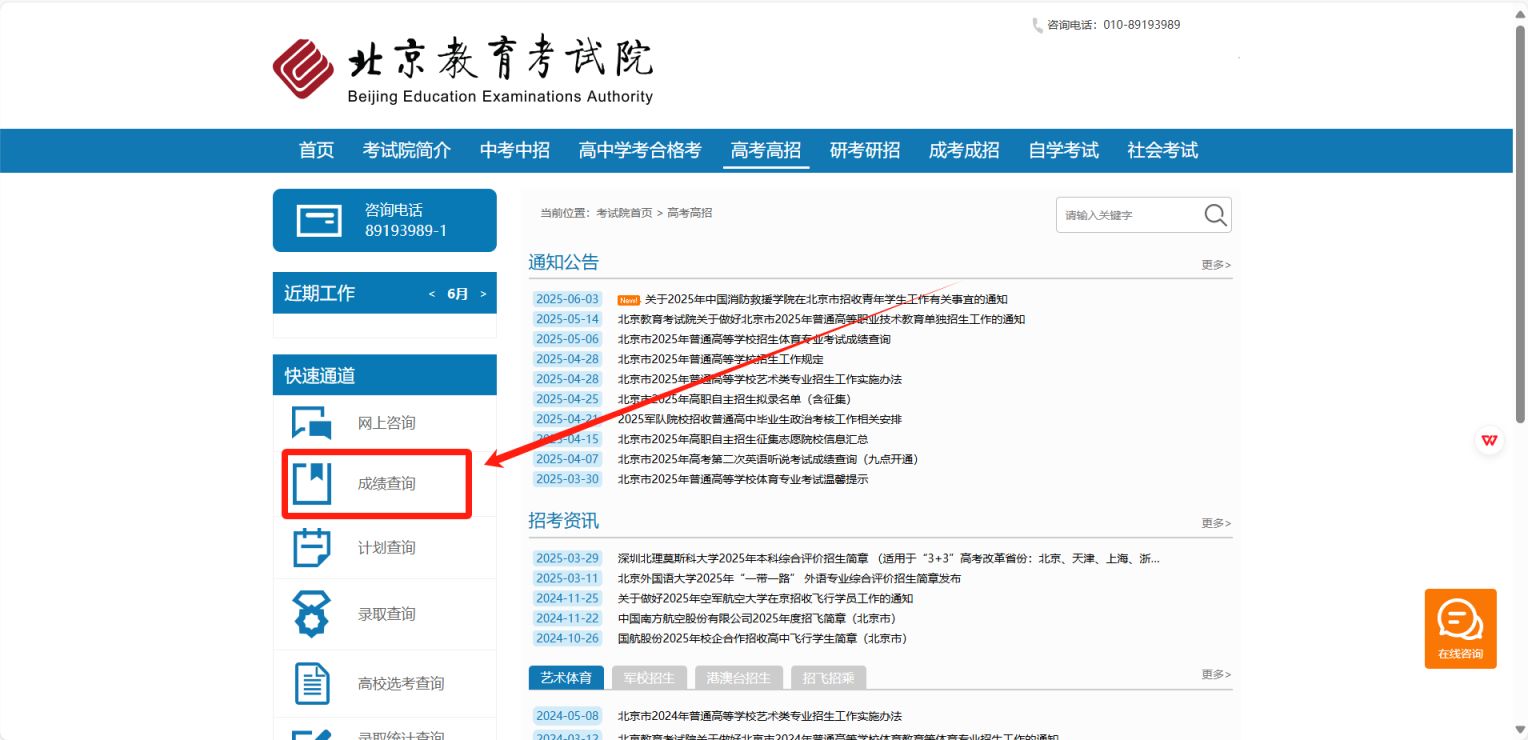Open 高校选考查询 quick channel link
Viewport: 1528px width, 740px height.
coord(401,684)
